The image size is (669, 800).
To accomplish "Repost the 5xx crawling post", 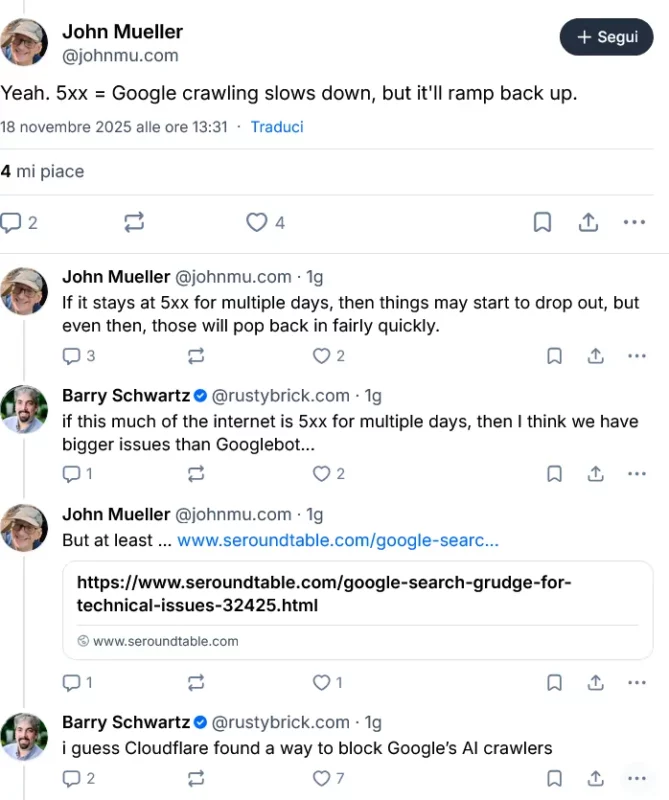I will [x=134, y=222].
